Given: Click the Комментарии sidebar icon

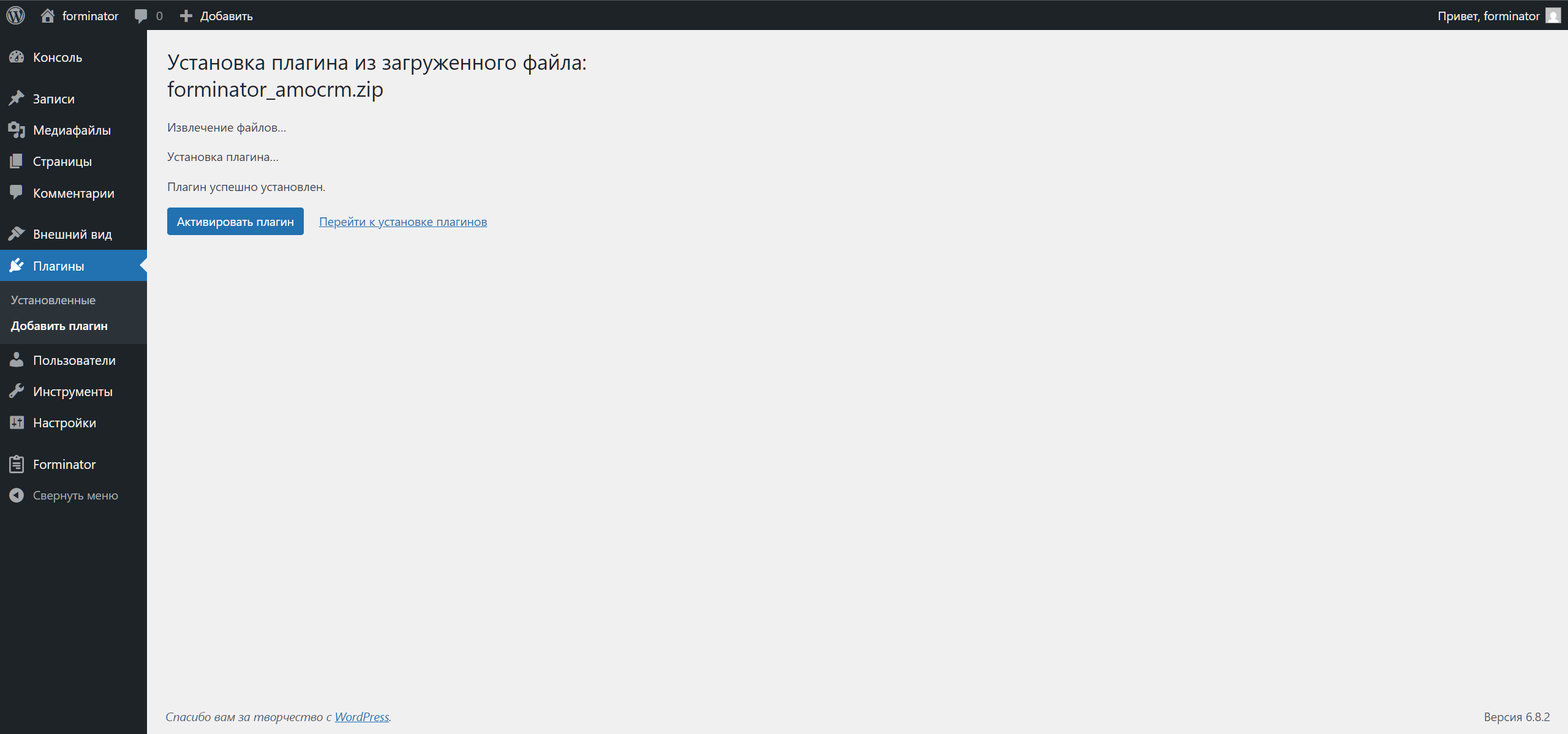Looking at the screenshot, I should point(17,192).
